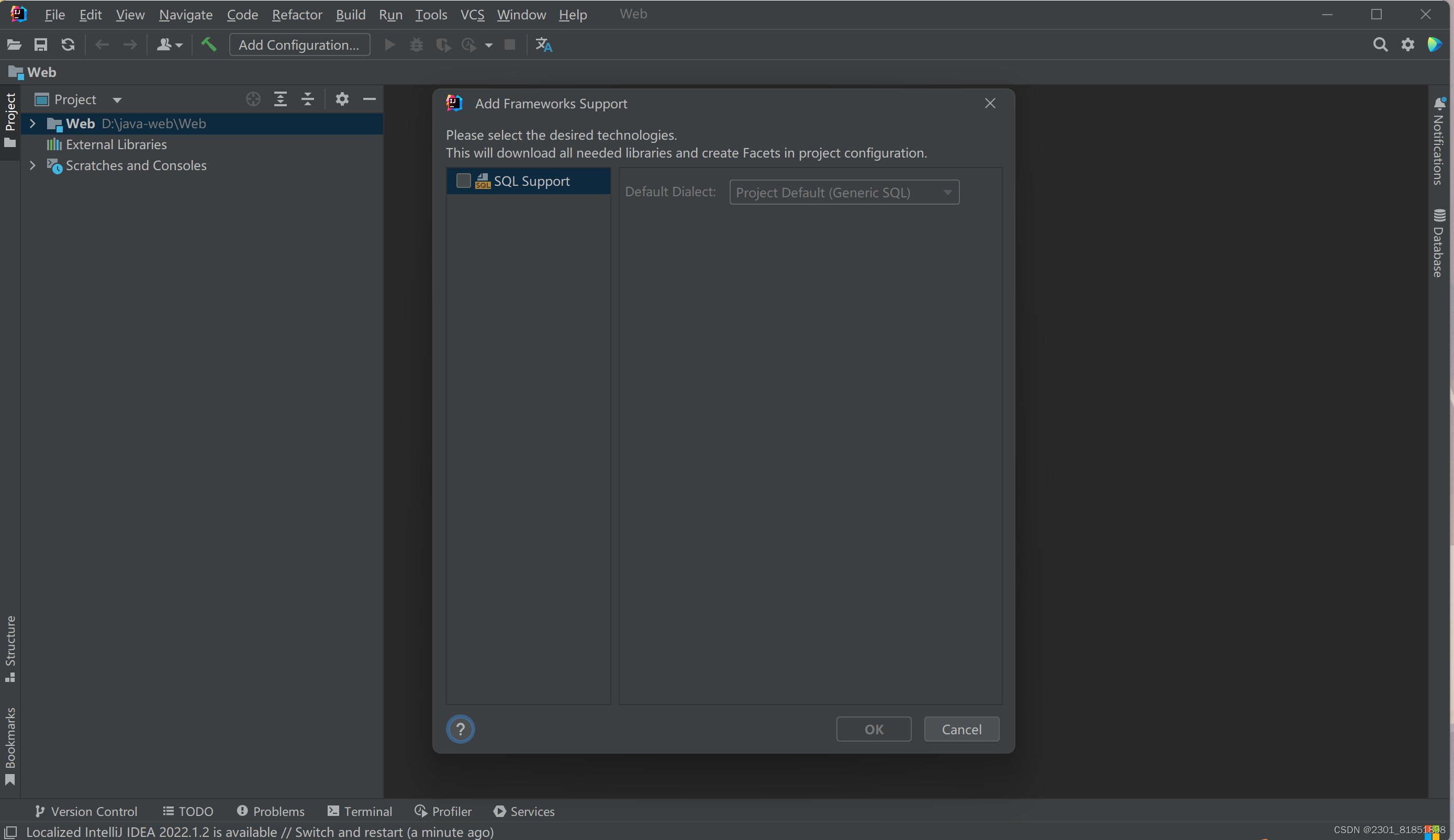Click Expand All in Project panel

(x=281, y=99)
